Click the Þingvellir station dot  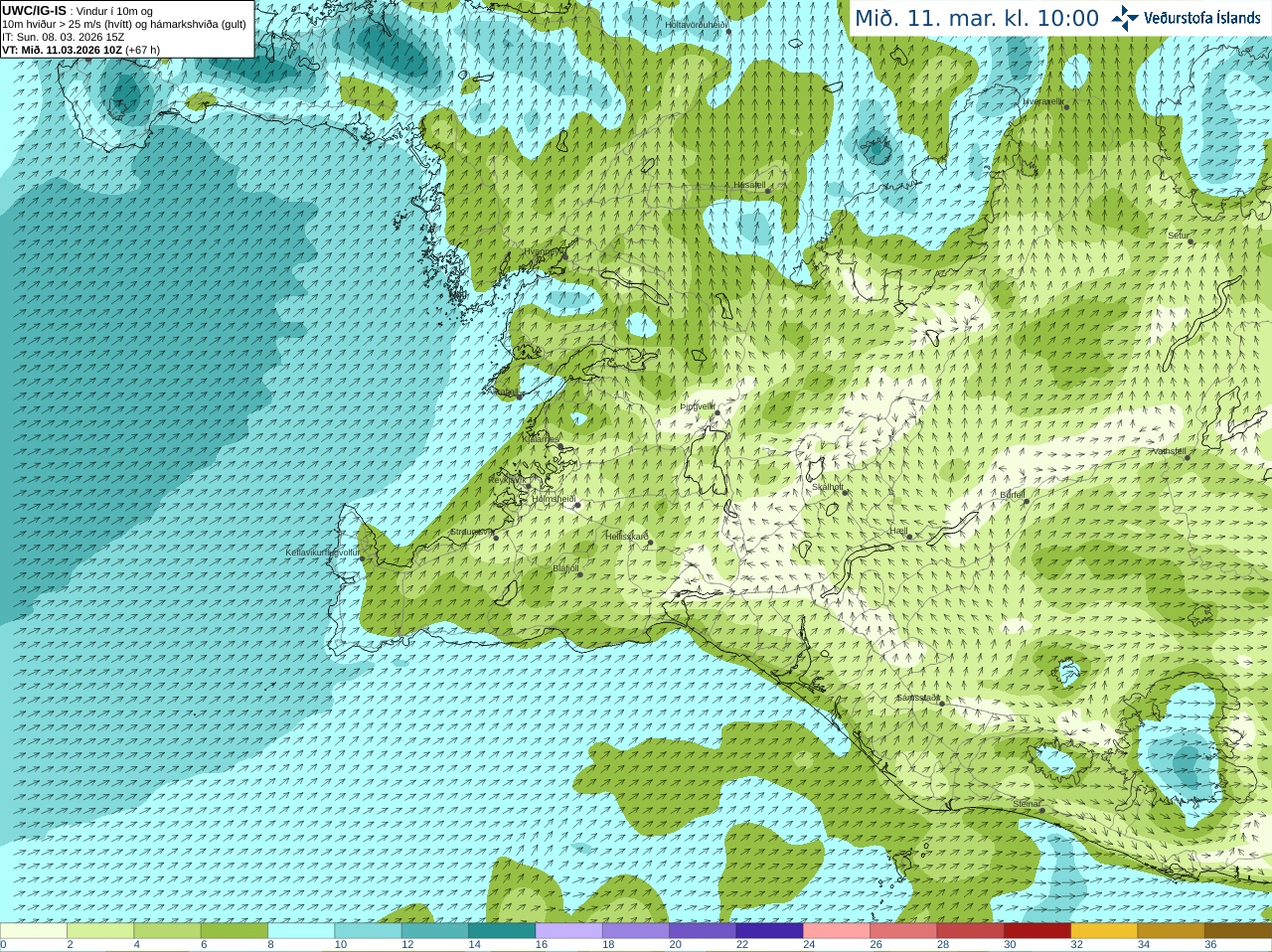coord(715,412)
